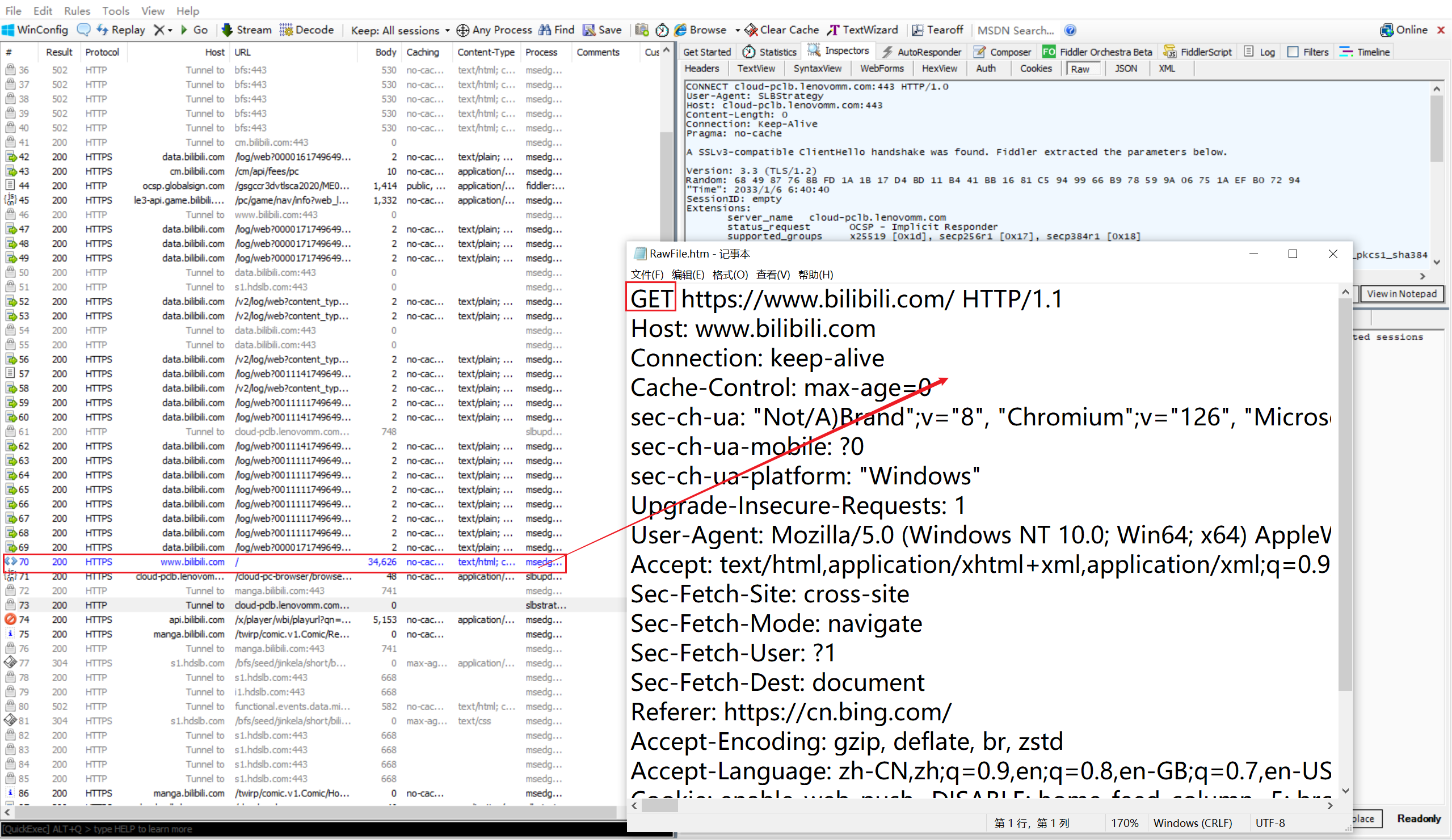1452x840 pixels.
Task: Toggle Stream mode
Action: (246, 30)
